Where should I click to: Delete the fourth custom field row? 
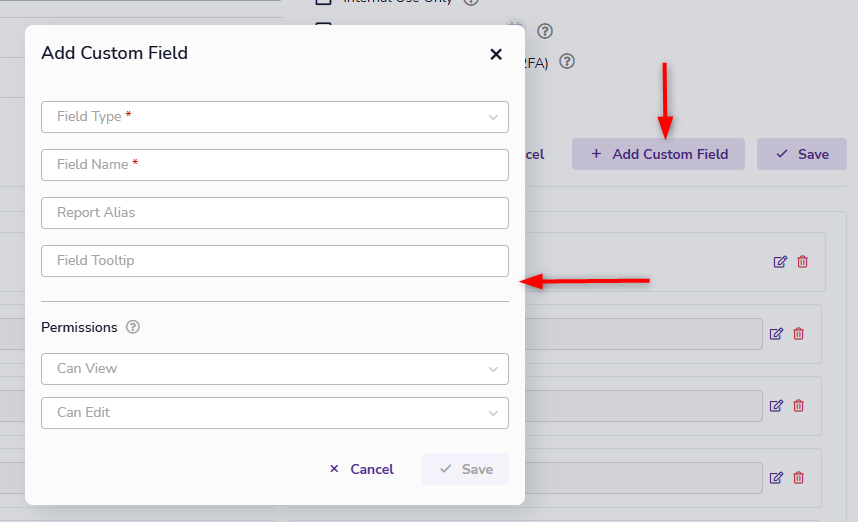(798, 478)
